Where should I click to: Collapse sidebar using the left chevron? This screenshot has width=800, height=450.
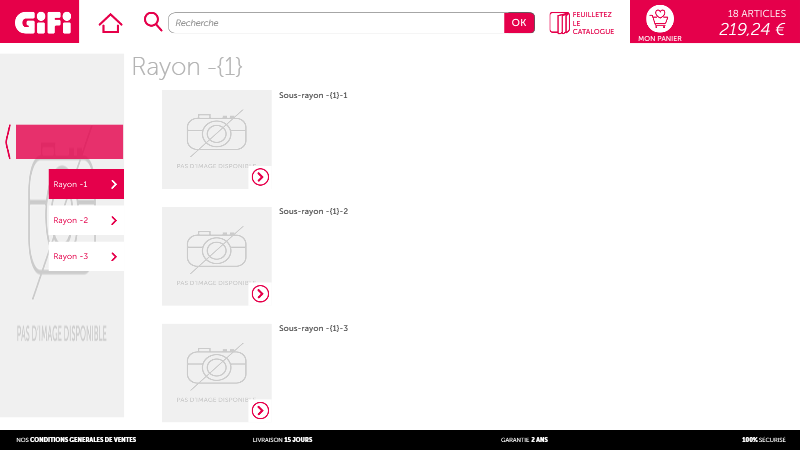point(8,142)
